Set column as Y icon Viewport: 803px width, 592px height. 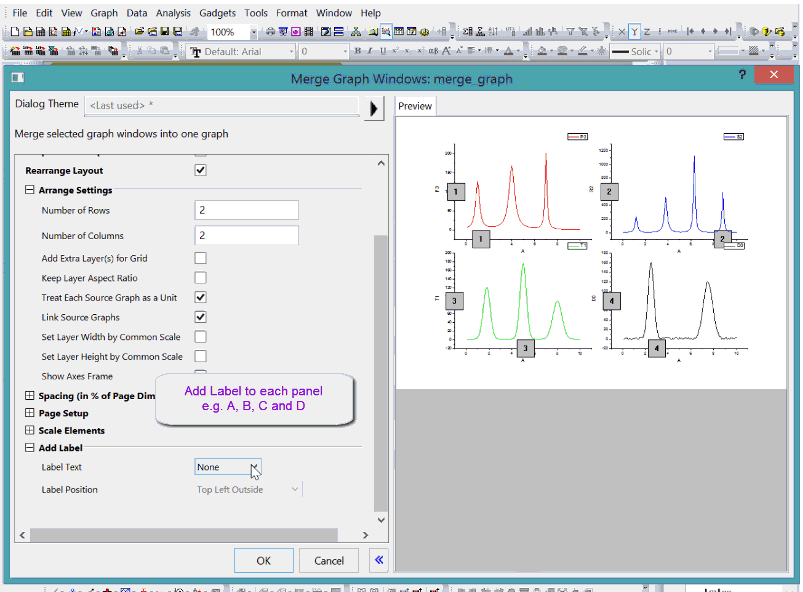[634, 32]
